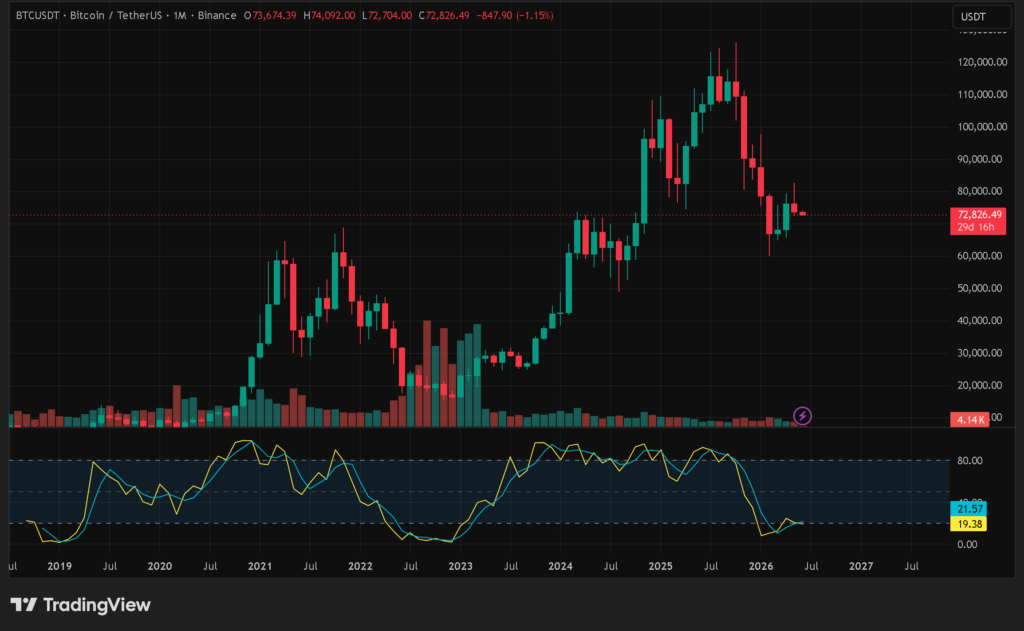Click the 2027 label on time axis

(x=861, y=566)
